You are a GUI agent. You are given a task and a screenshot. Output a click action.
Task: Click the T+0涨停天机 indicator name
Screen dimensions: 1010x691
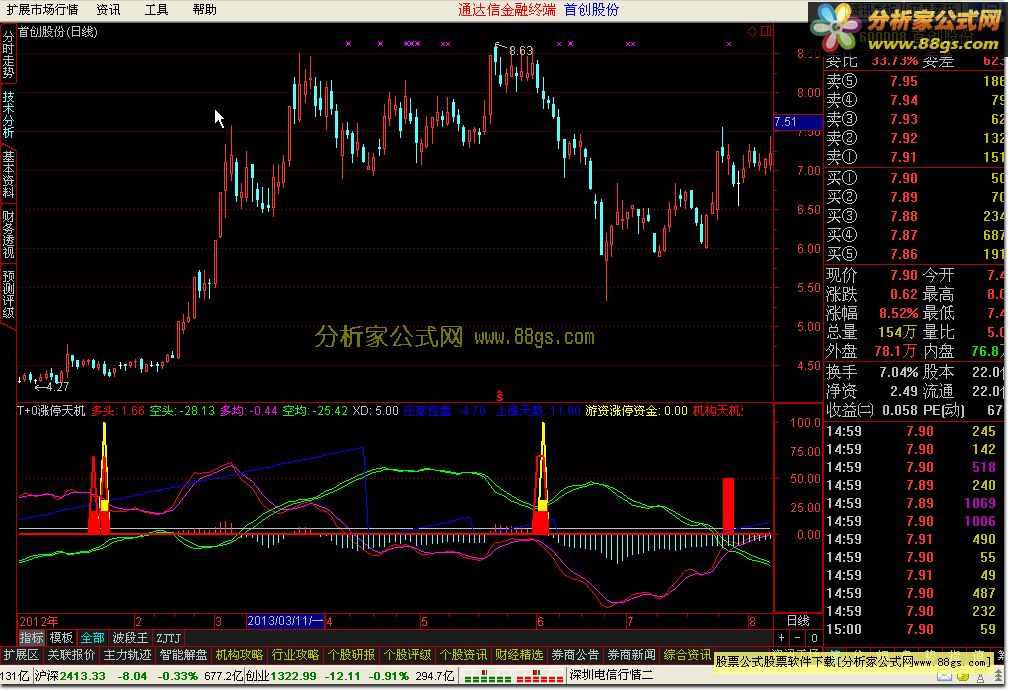coord(52,411)
